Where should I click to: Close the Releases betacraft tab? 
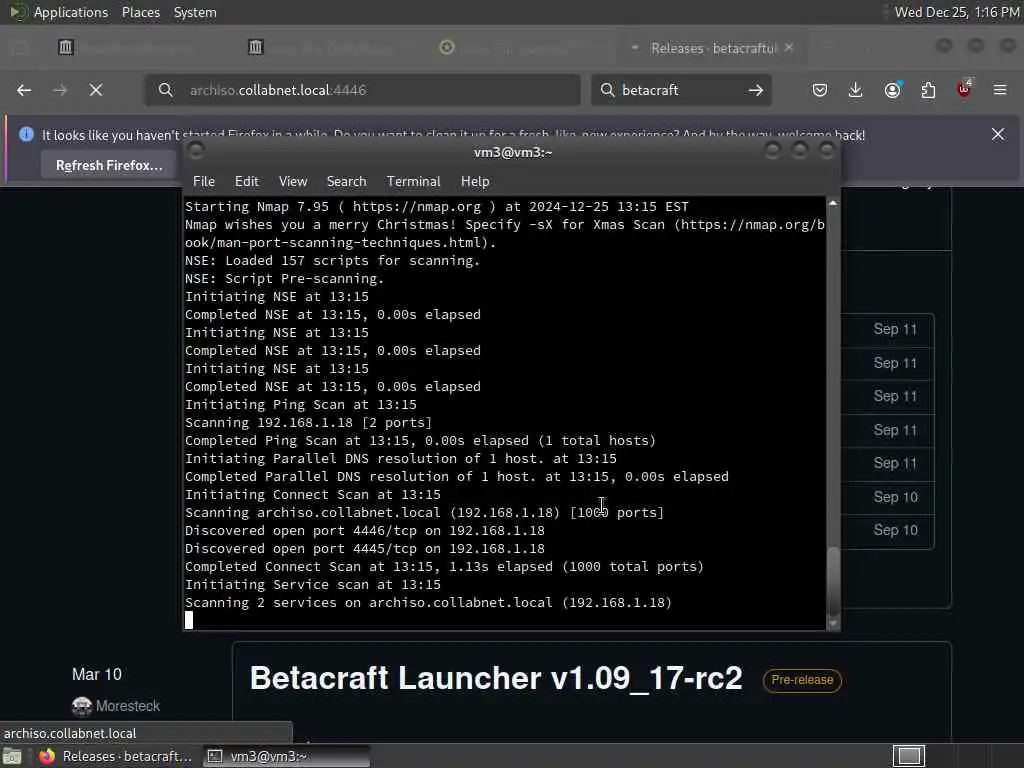tap(789, 48)
